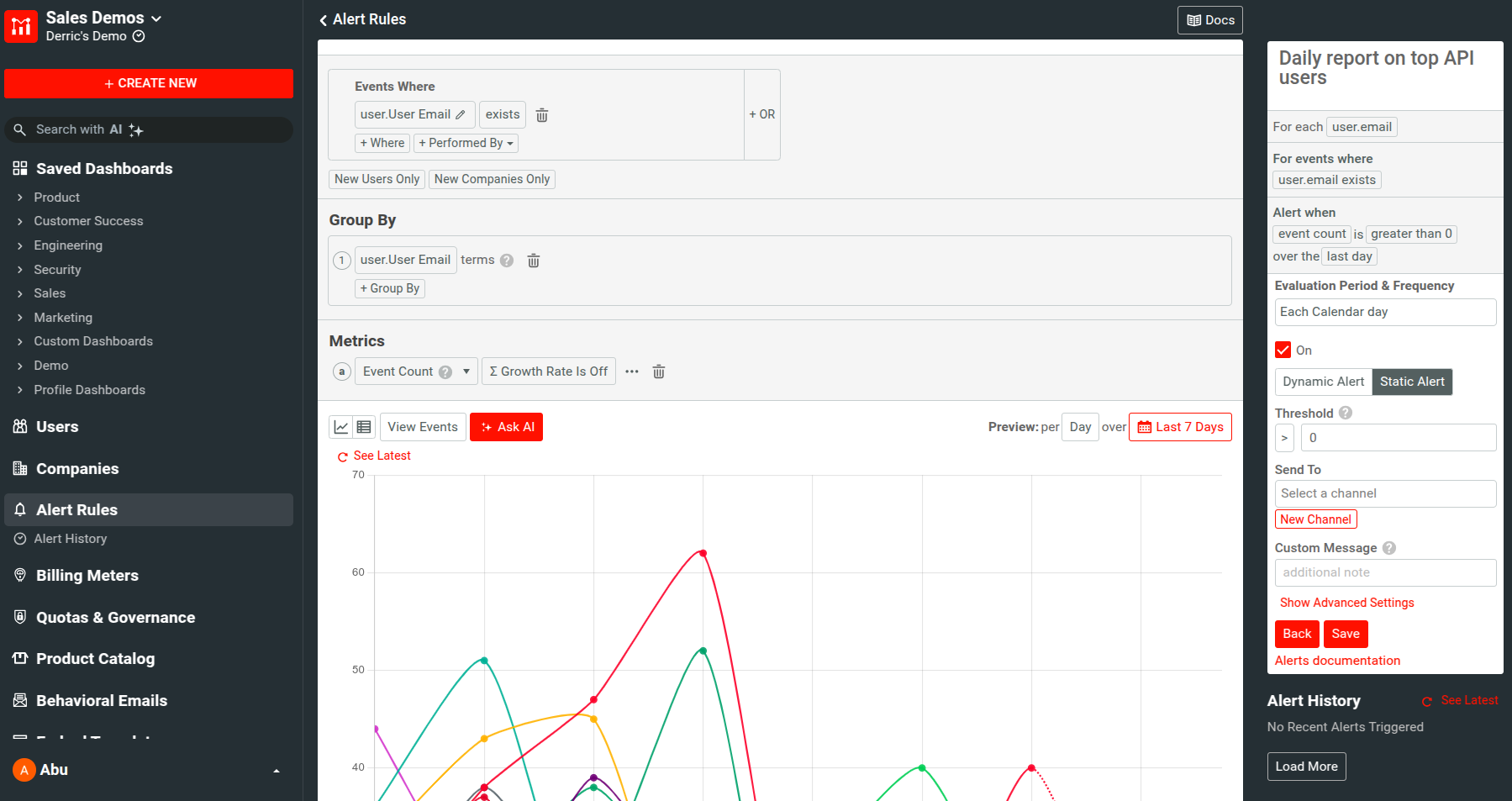The width and height of the screenshot is (1512, 801).
Task: Navigate to Billing Meters
Action: point(87,576)
